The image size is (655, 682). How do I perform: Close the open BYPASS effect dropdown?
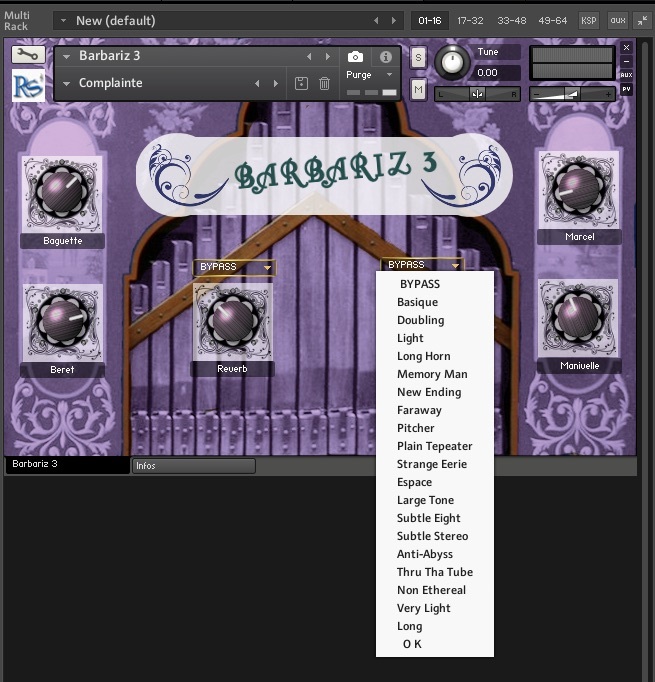click(x=421, y=264)
